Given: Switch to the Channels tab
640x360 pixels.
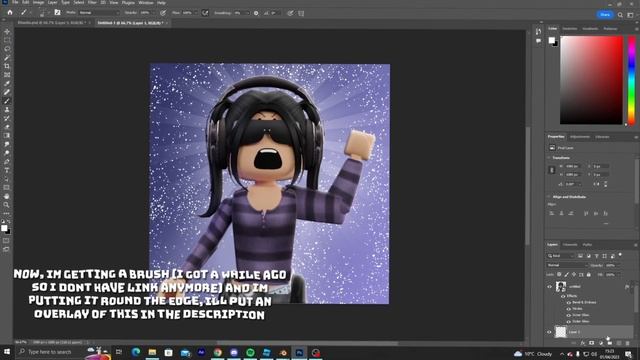Looking at the screenshot, I should (570, 245).
